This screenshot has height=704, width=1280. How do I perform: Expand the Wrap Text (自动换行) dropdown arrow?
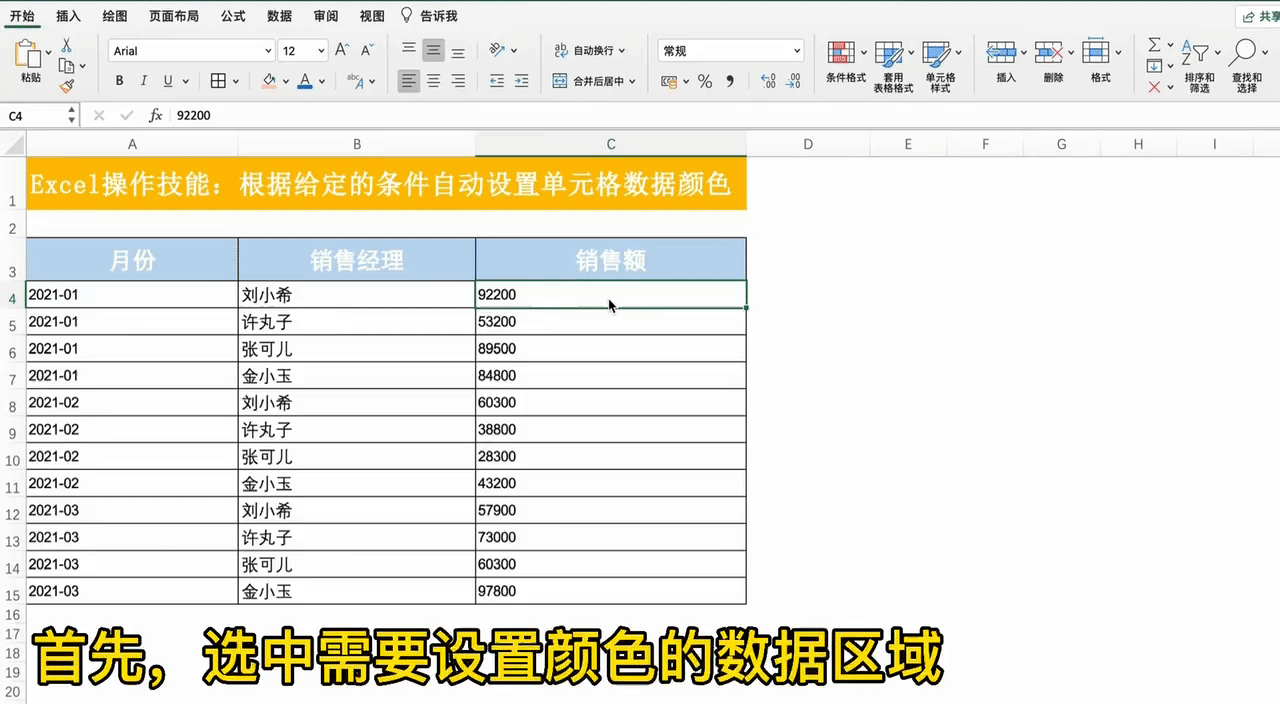622,50
